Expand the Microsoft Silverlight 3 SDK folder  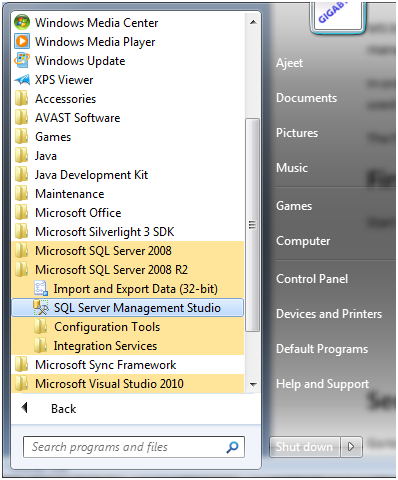pyautogui.click(x=128, y=232)
